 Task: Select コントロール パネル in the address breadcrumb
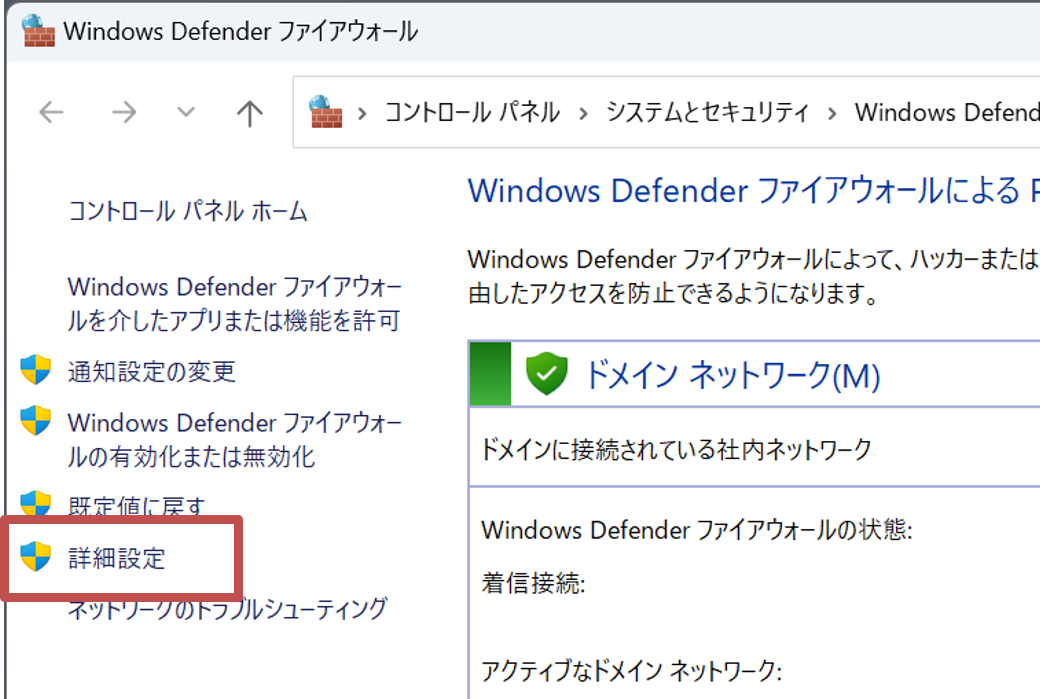[x=472, y=112]
